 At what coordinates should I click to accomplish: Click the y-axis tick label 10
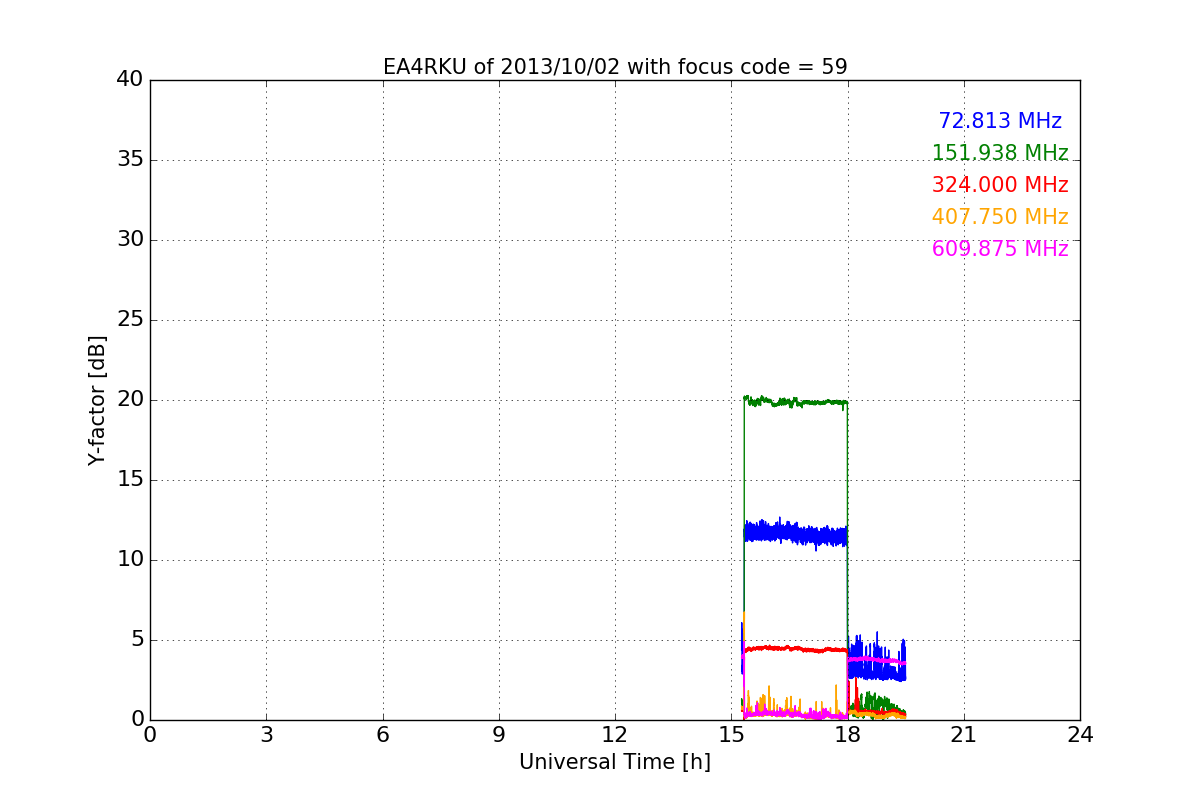pos(130,560)
